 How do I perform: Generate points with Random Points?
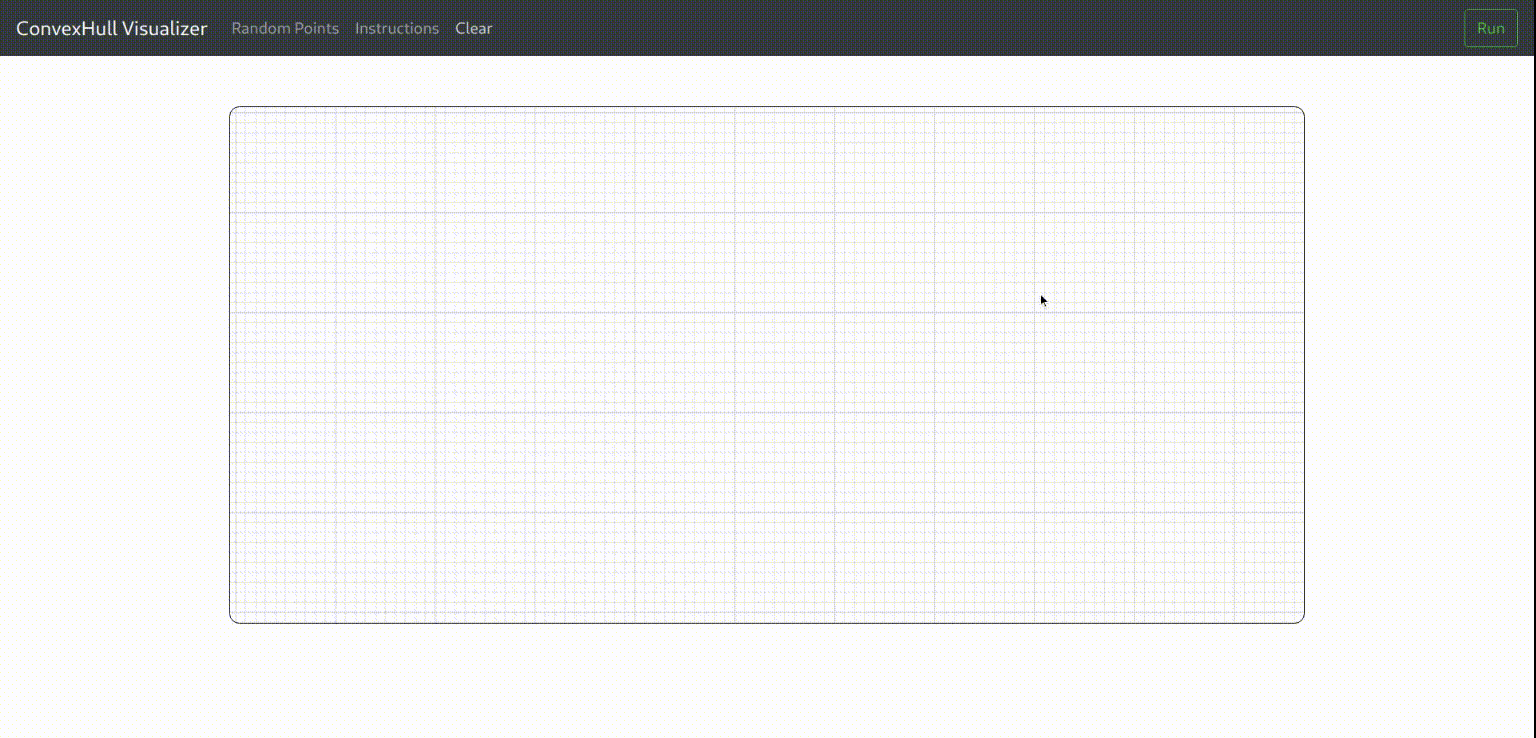[x=285, y=28]
